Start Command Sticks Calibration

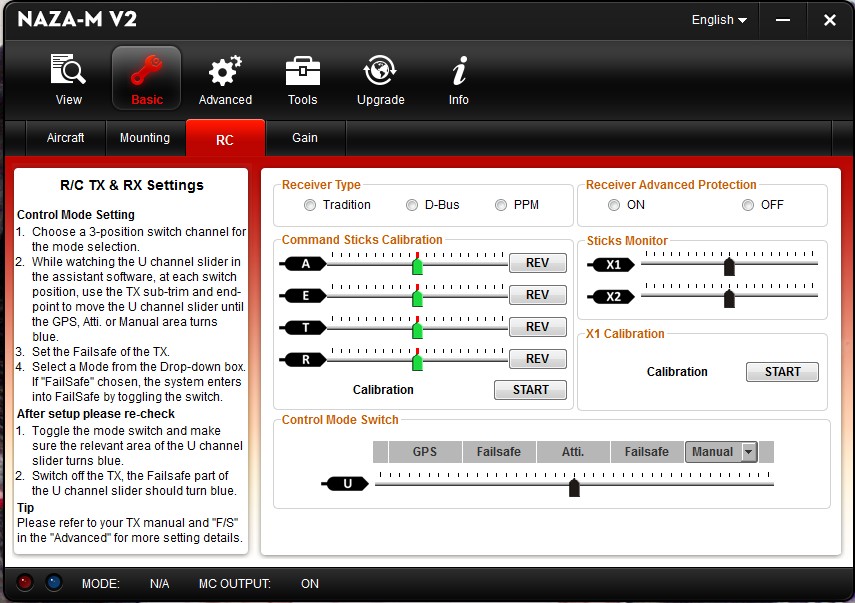click(x=531, y=390)
